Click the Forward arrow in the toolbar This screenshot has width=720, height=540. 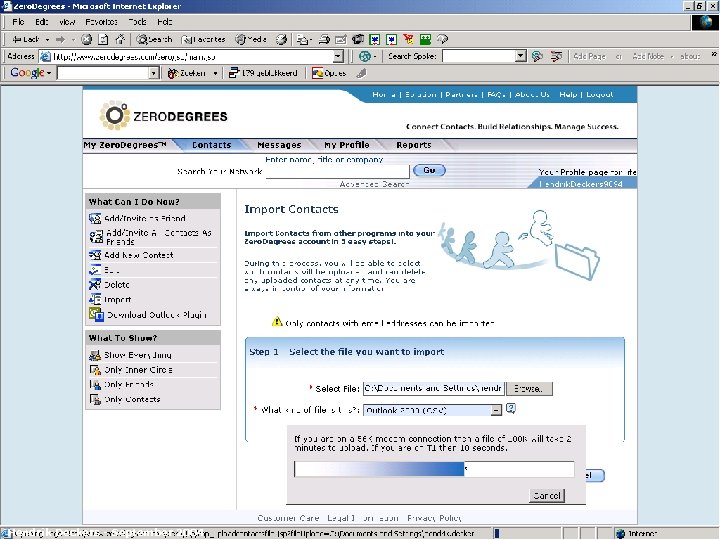tap(60, 39)
